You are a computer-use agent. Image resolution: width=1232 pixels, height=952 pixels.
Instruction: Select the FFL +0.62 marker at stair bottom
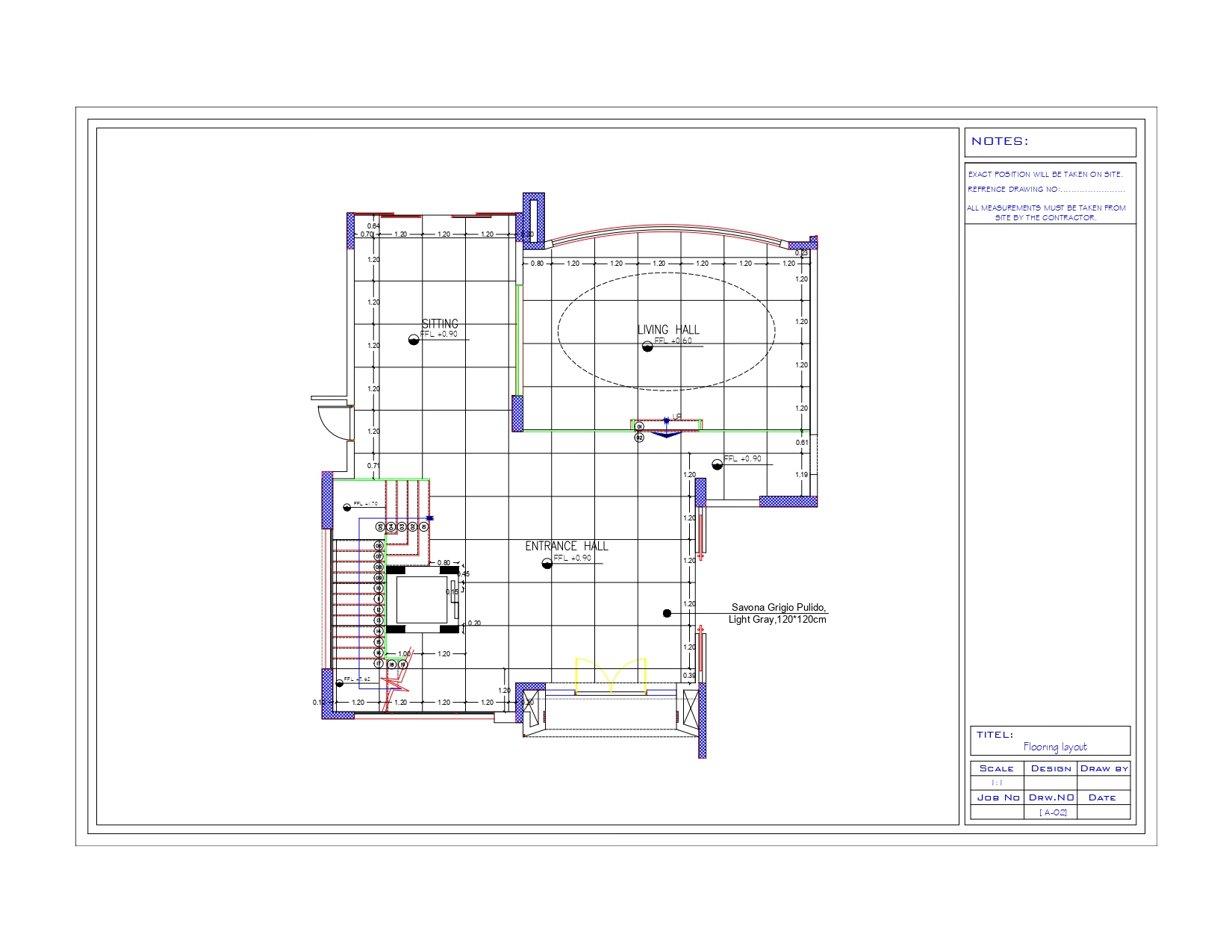coord(340,684)
